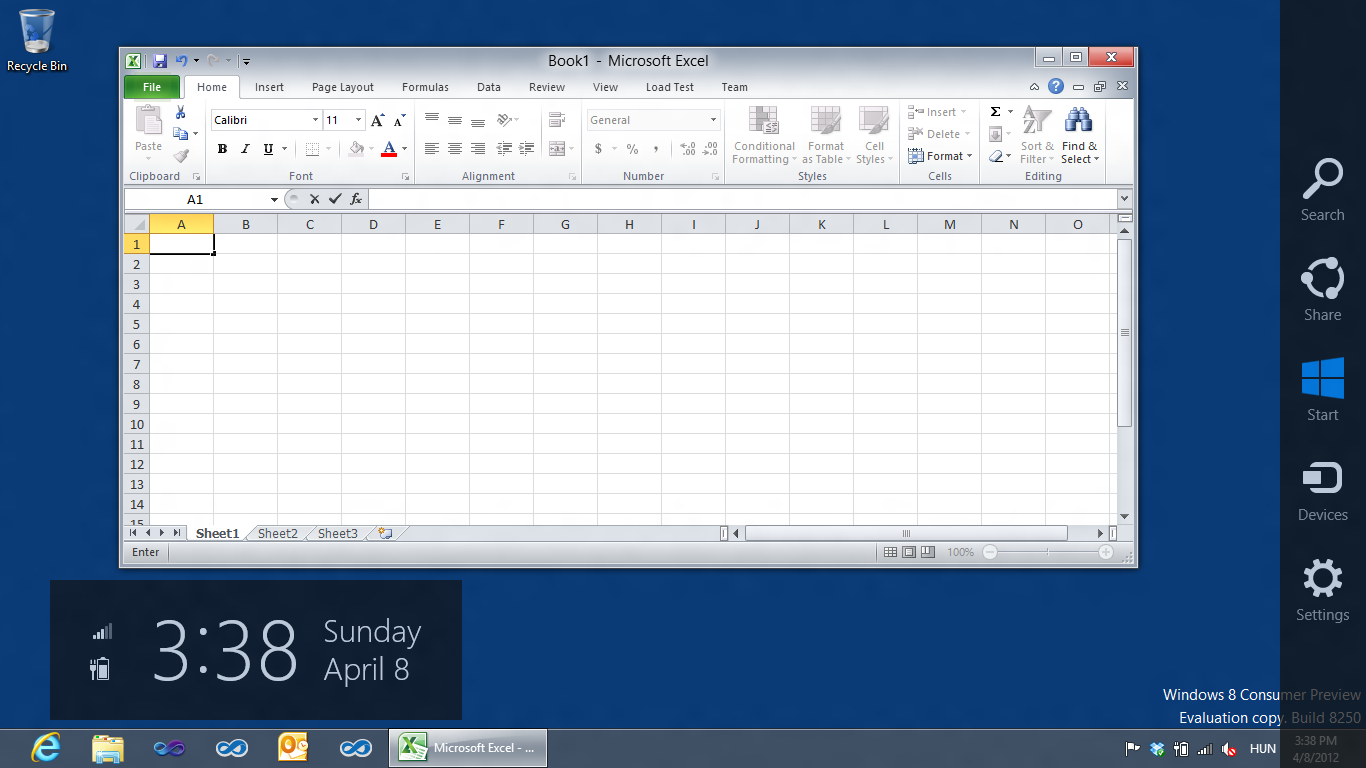
Task: Toggle Align Text Right
Action: coord(478,149)
